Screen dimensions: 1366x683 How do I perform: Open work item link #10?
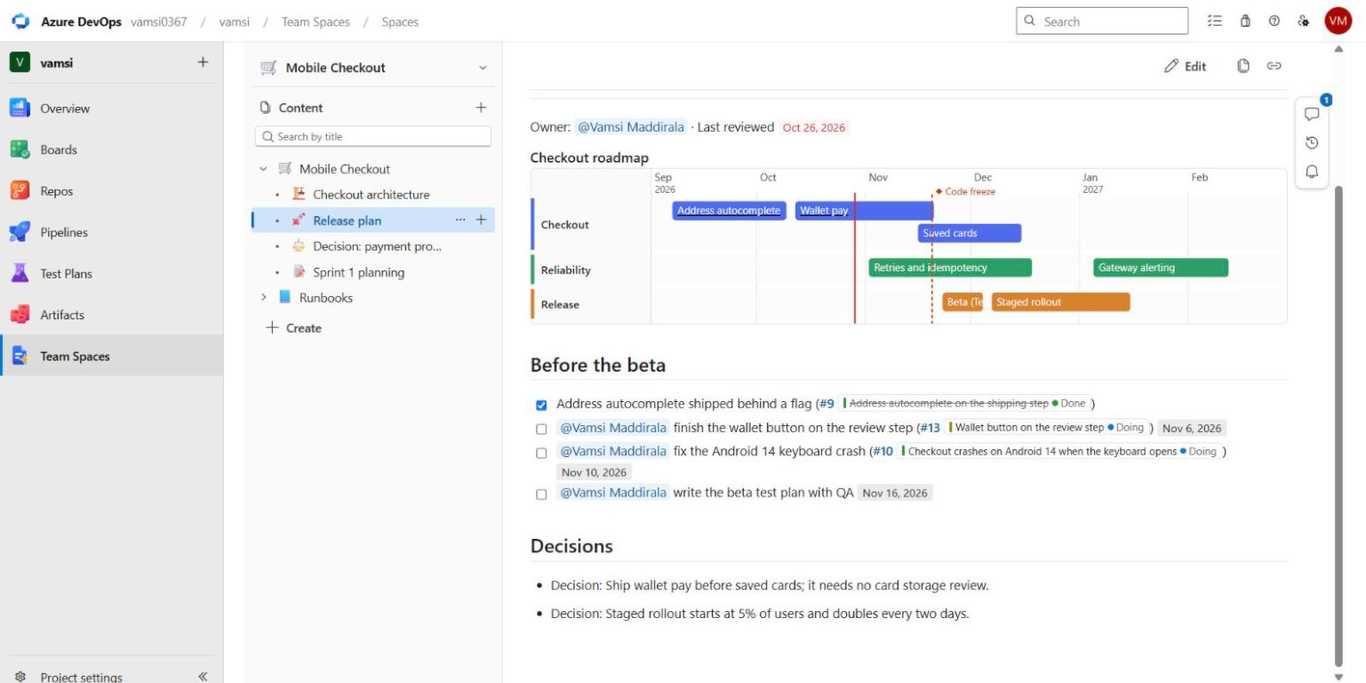tap(883, 451)
